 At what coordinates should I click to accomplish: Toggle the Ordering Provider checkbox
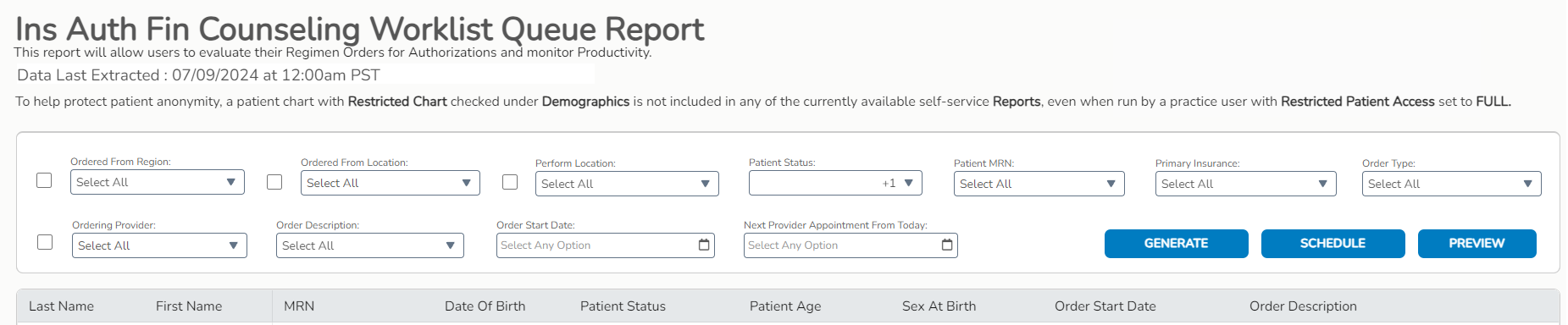pyautogui.click(x=45, y=242)
